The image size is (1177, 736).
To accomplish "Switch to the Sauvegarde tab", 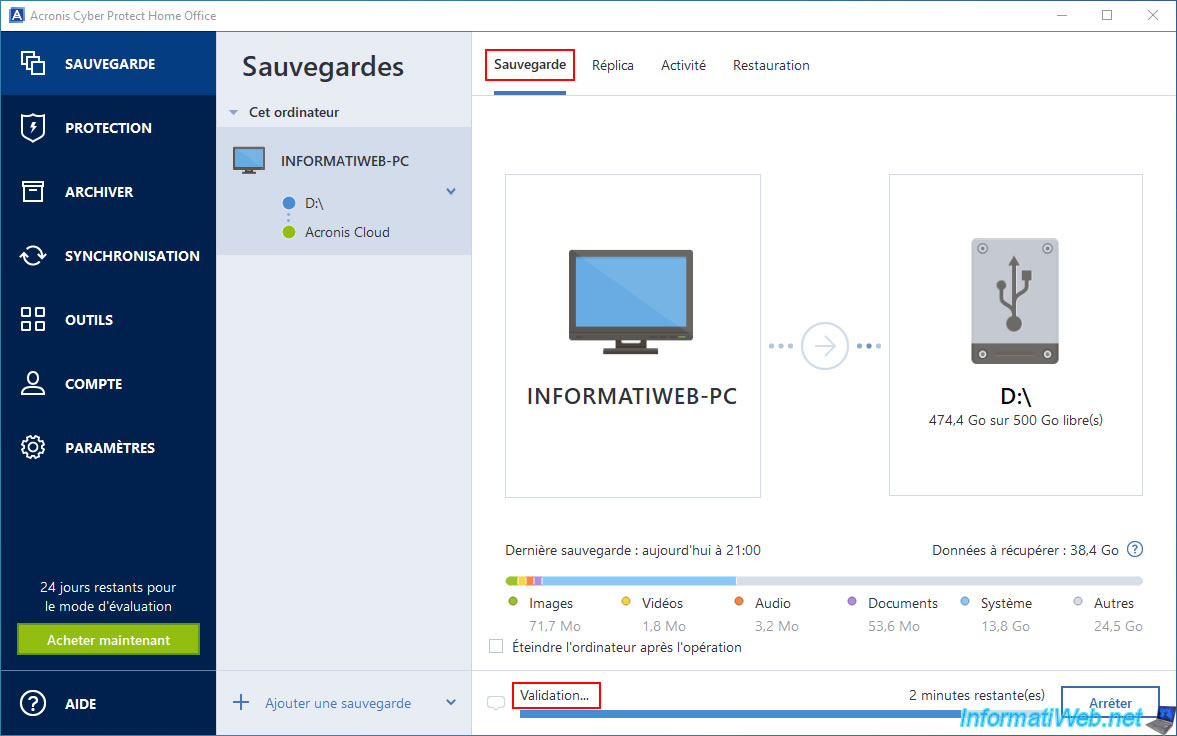I will tap(530, 65).
